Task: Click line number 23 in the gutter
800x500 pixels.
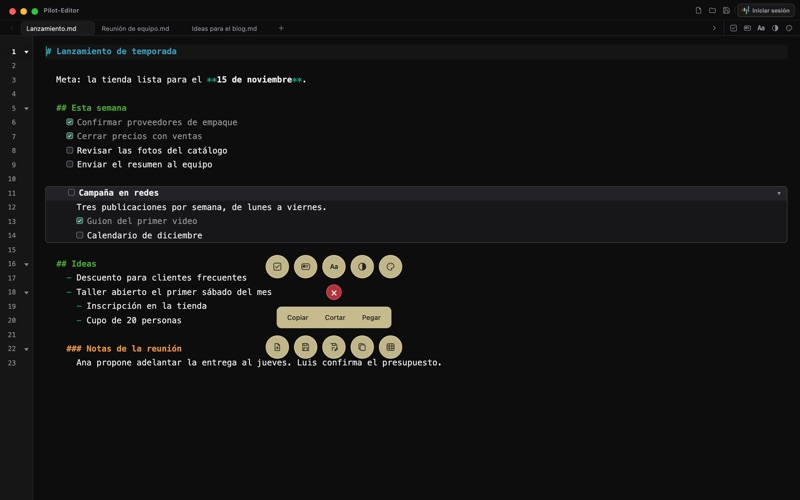Action: [12, 363]
